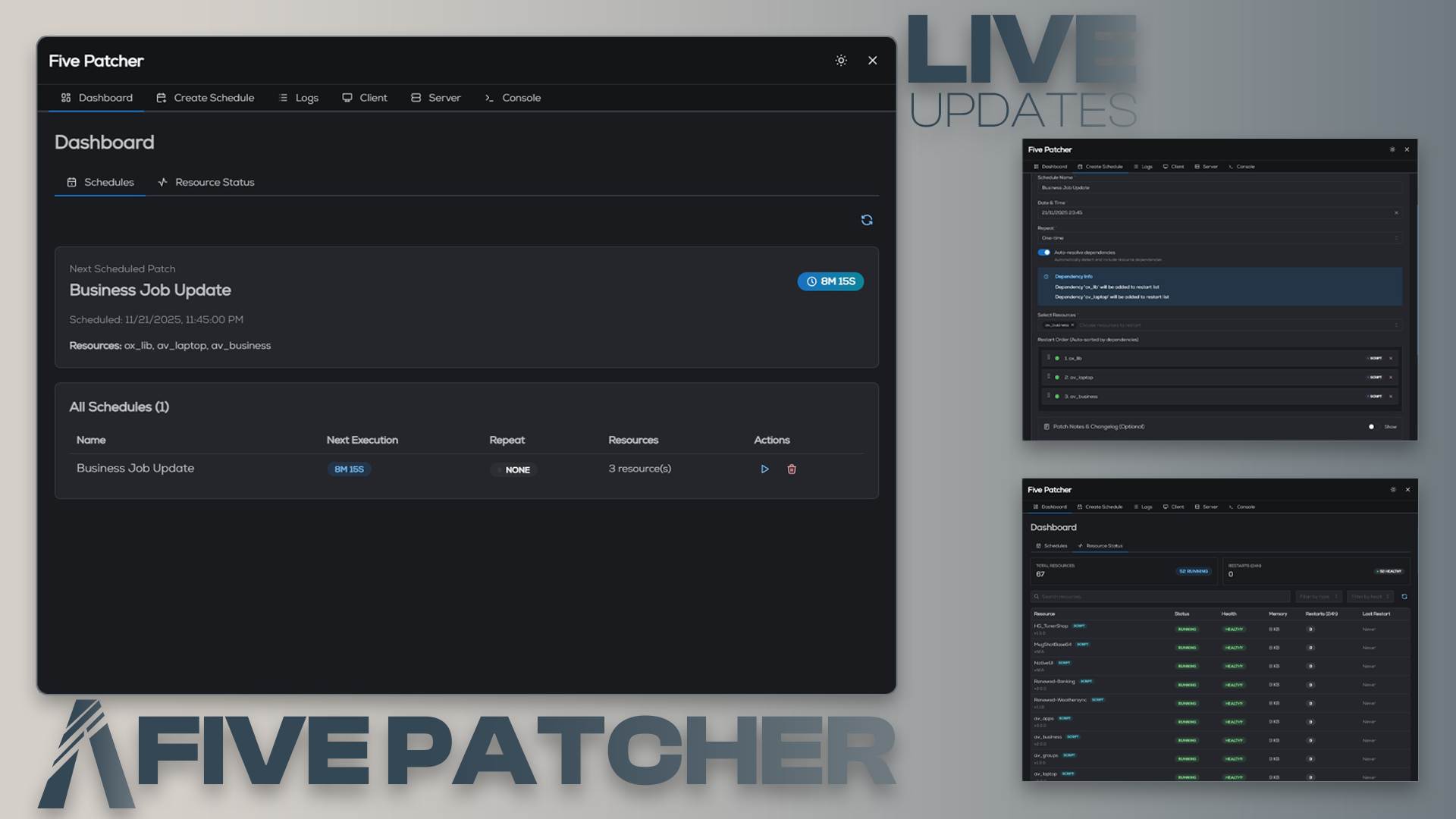Viewport: 1456px width, 819px height.
Task: Switch theme using the sun icon
Action: [x=840, y=61]
